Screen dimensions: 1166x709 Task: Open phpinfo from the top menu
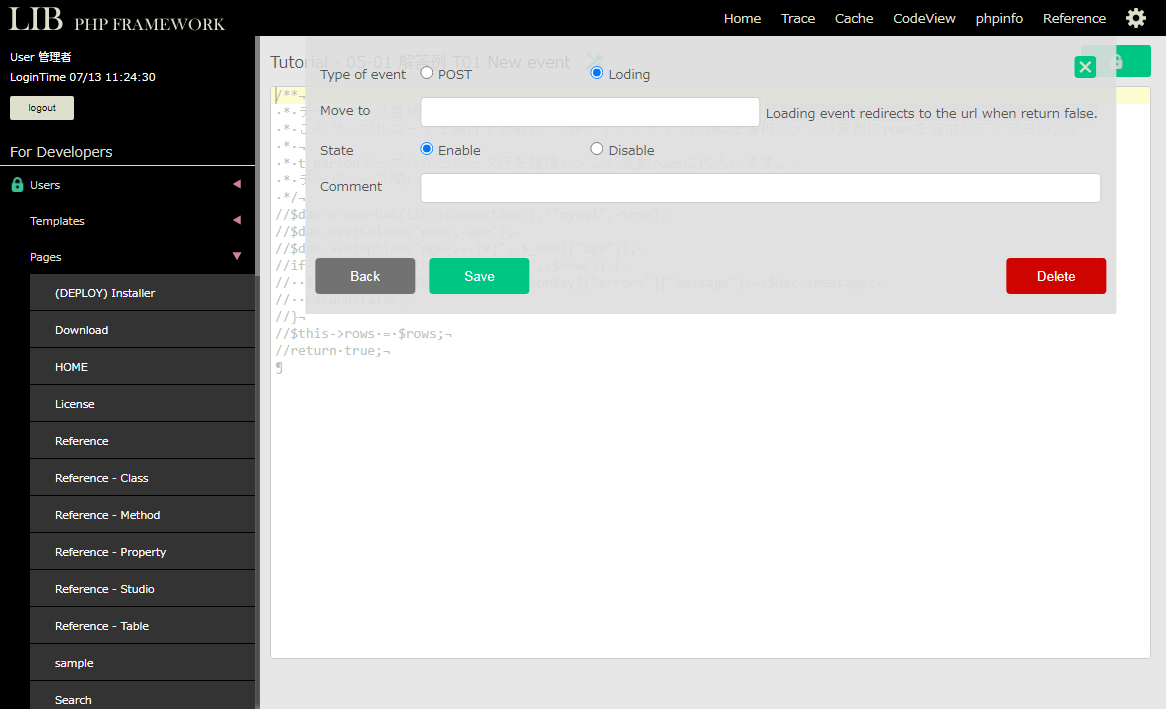(x=999, y=18)
